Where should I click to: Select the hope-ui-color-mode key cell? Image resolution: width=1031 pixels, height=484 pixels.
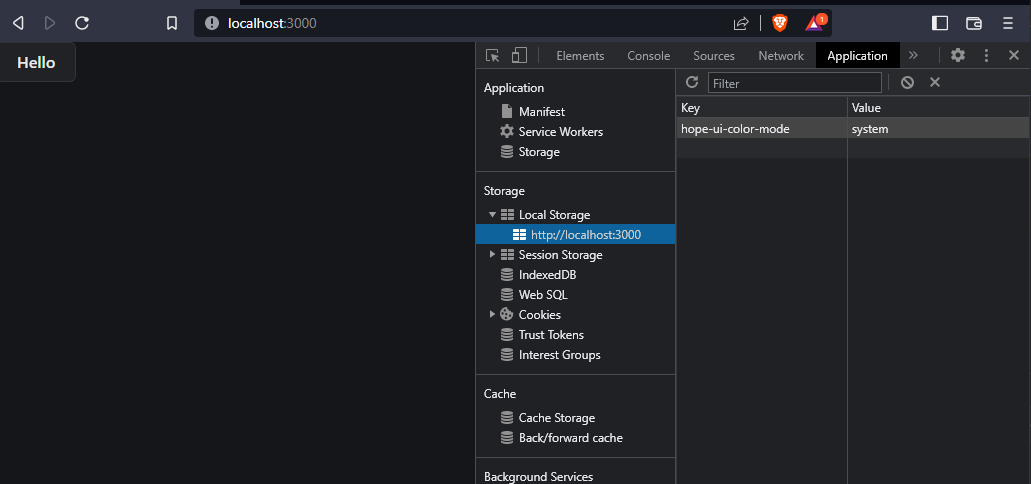761,129
